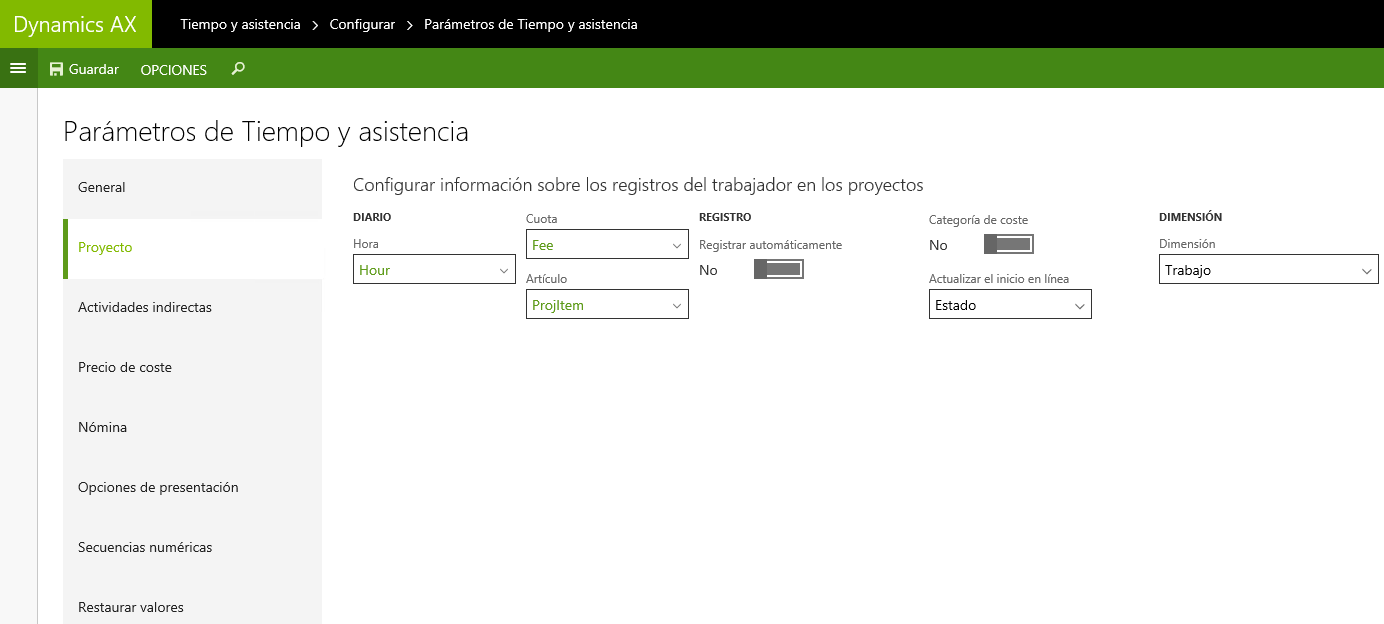
Task: Go to Tiempo y asistencia breadcrumb
Action: tap(240, 24)
